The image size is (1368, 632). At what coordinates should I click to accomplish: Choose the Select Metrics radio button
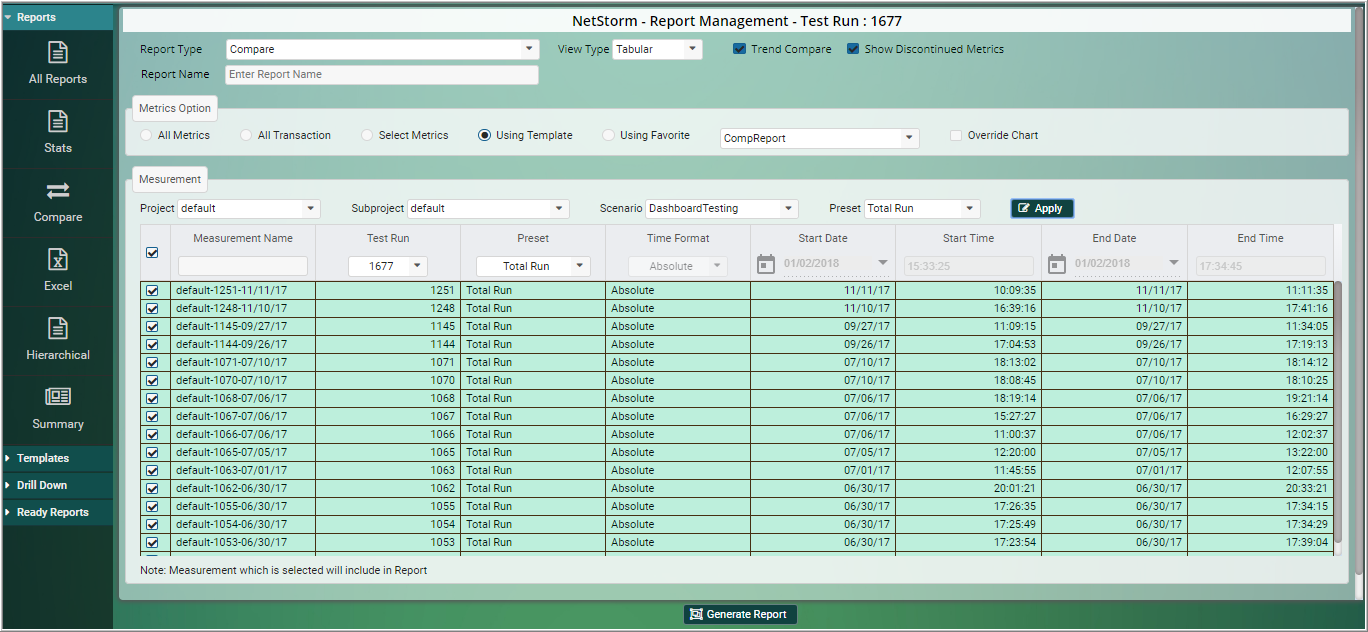[x=367, y=135]
